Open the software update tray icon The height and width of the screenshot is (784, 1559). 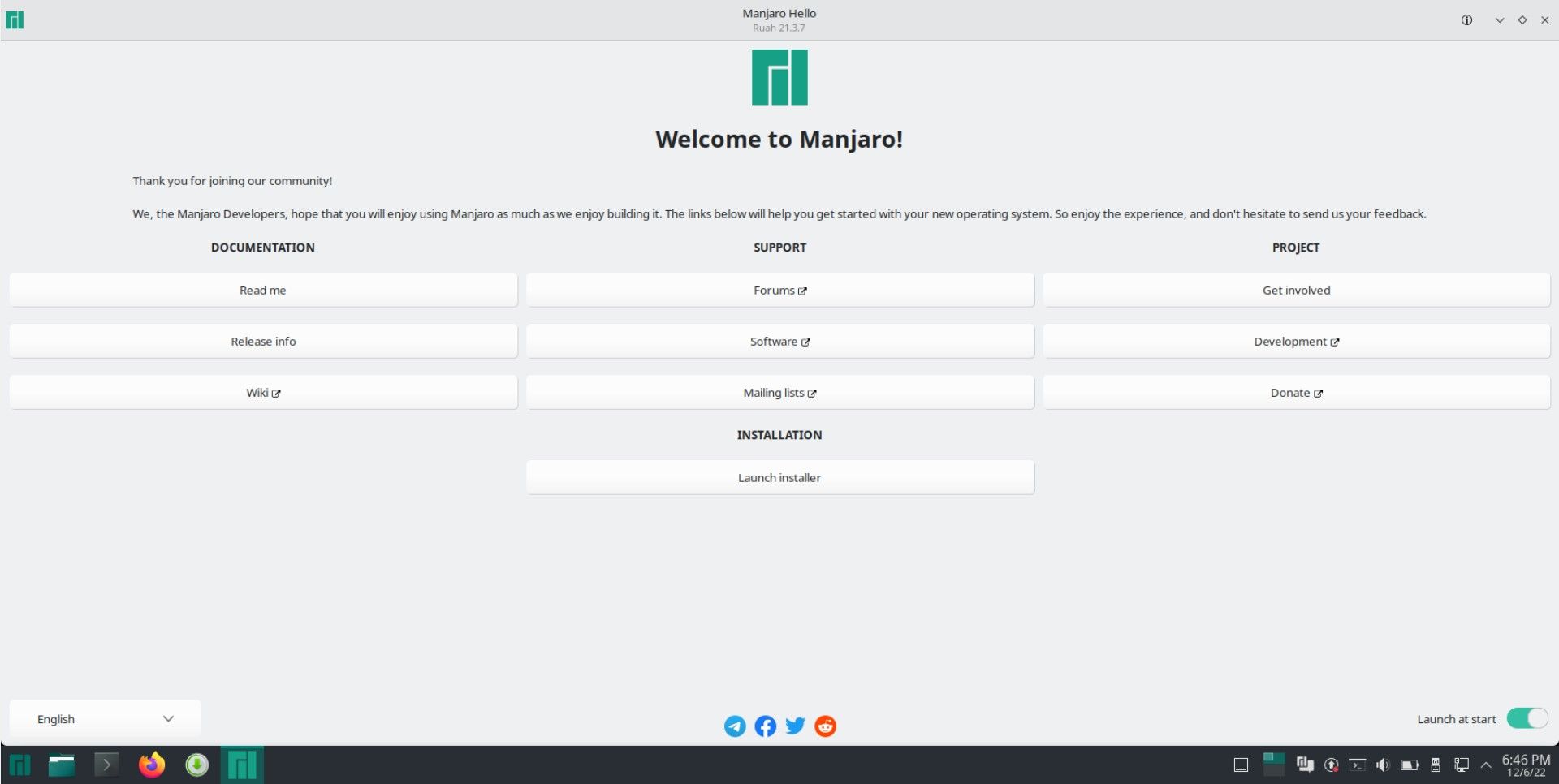coord(1331,765)
